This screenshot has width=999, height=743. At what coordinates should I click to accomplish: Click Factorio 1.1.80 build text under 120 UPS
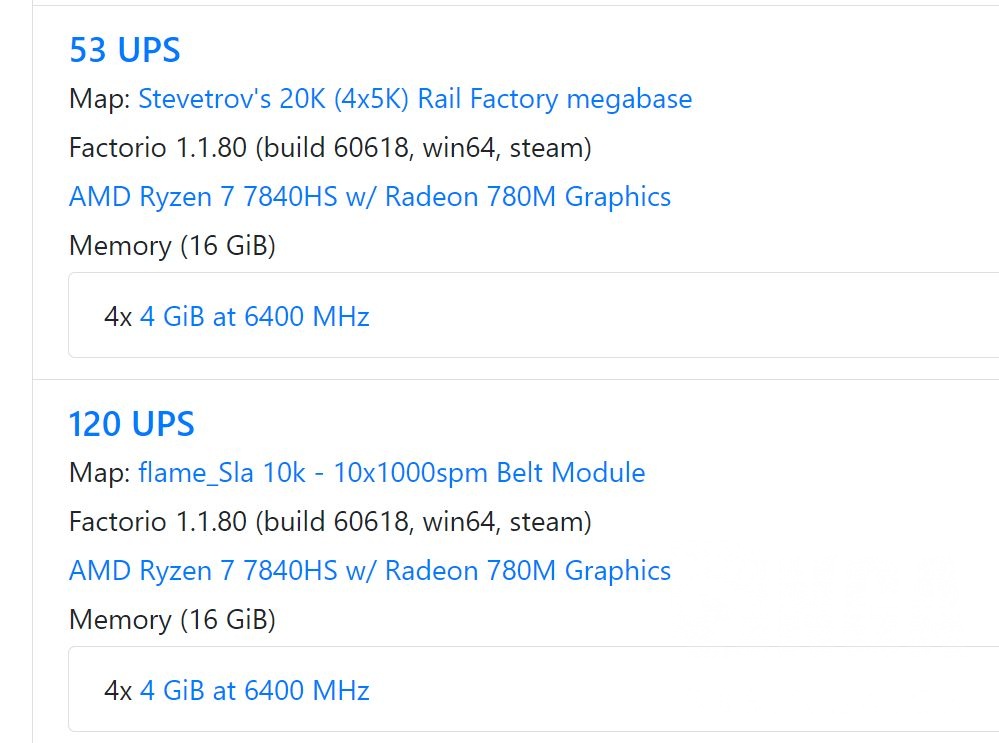(x=330, y=522)
